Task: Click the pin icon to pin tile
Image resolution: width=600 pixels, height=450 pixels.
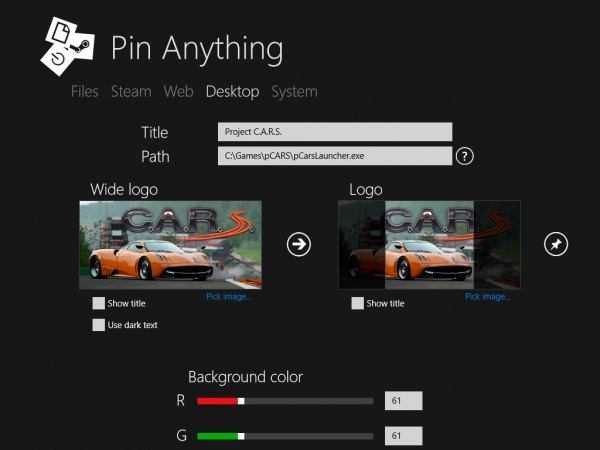Action: [x=556, y=244]
